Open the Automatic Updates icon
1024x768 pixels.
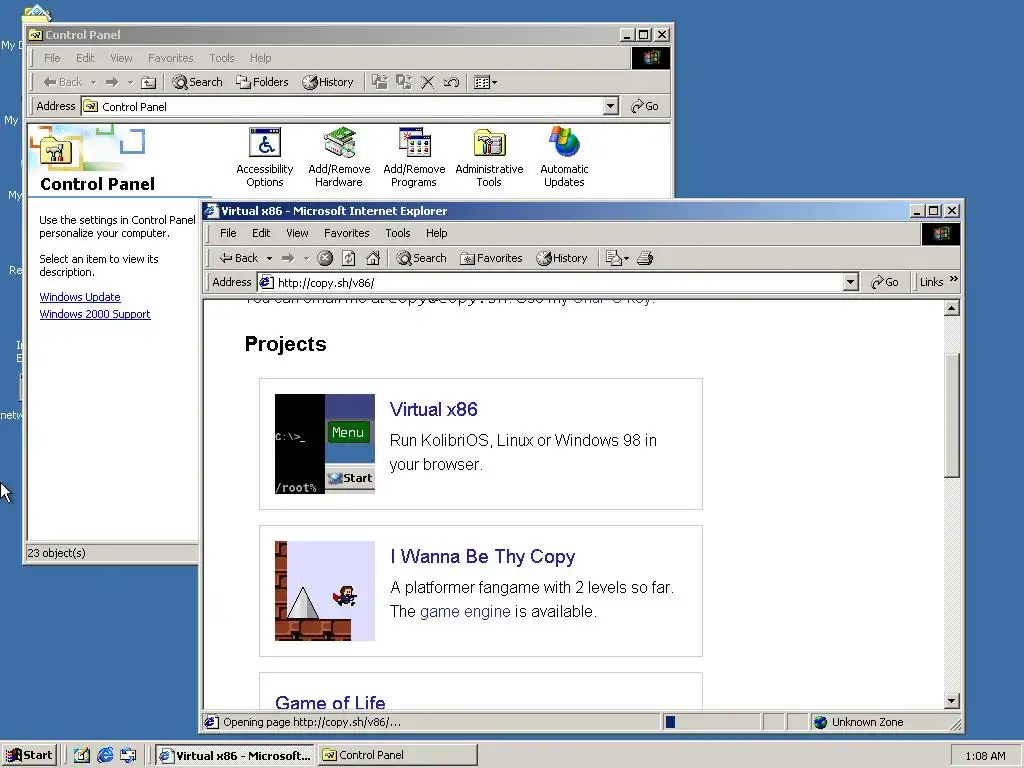click(x=564, y=157)
